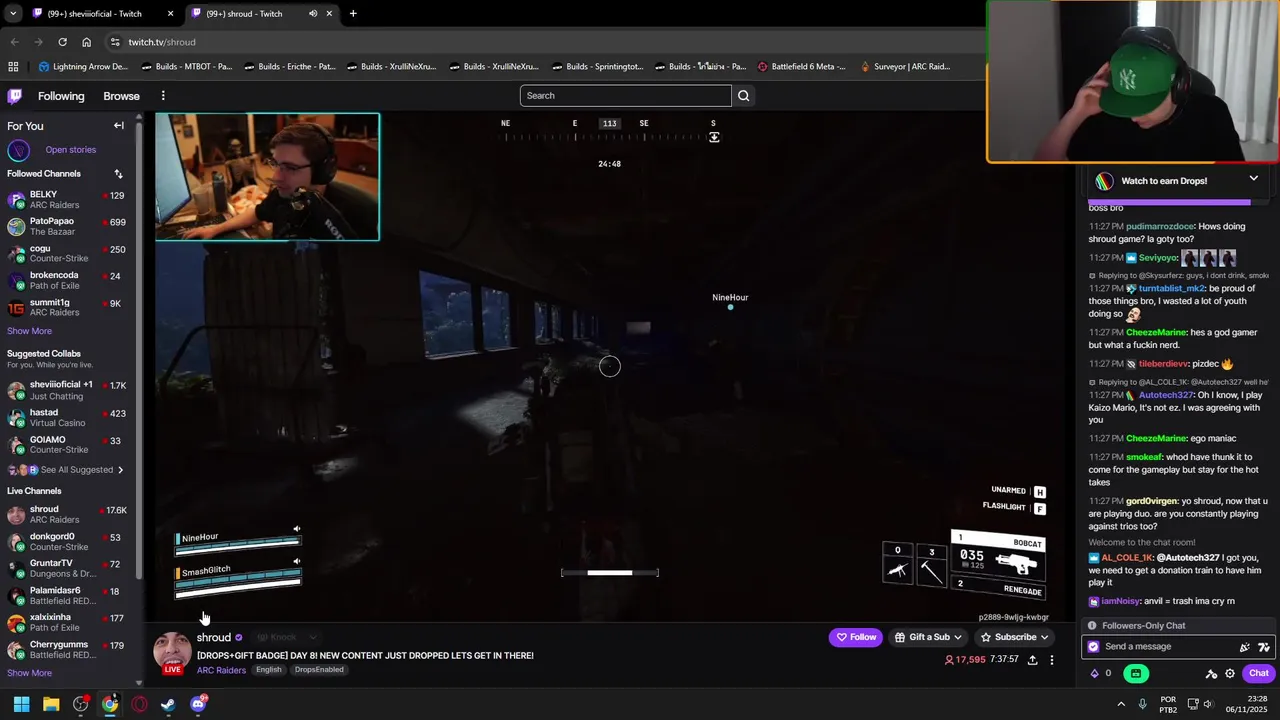Open stream more-options kebab menu
Image resolution: width=1280 pixels, height=720 pixels.
point(1051,660)
